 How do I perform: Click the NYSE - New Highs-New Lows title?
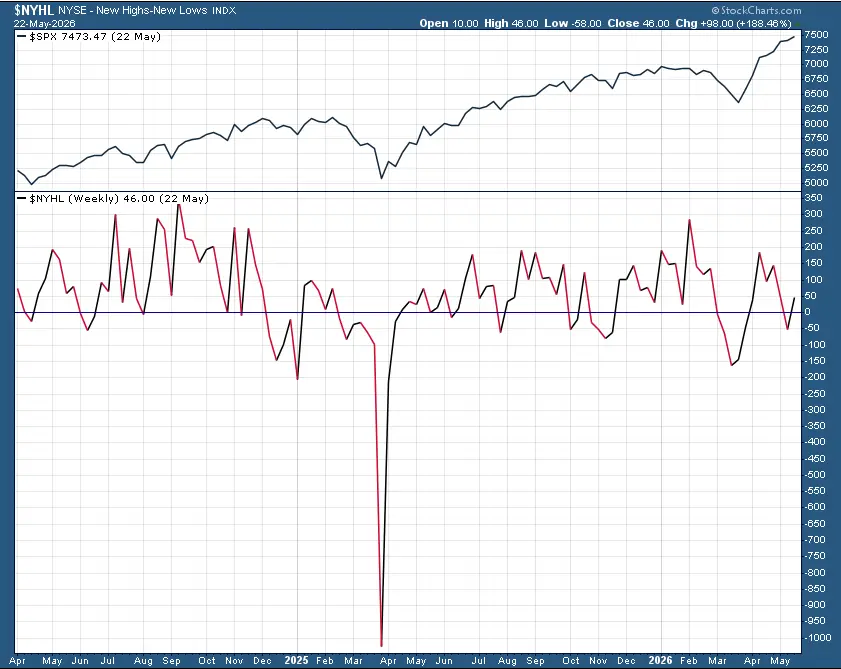(132, 10)
